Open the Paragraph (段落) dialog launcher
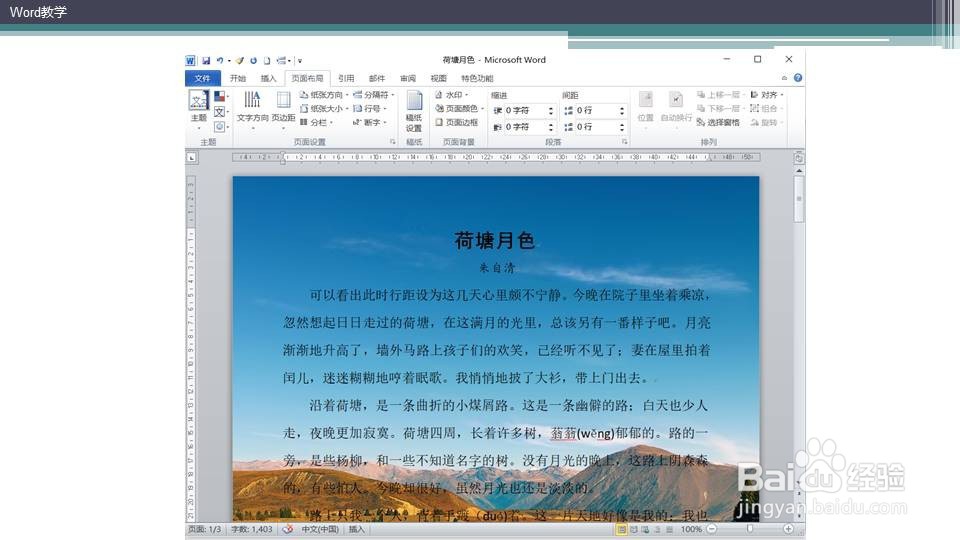 (x=624, y=142)
